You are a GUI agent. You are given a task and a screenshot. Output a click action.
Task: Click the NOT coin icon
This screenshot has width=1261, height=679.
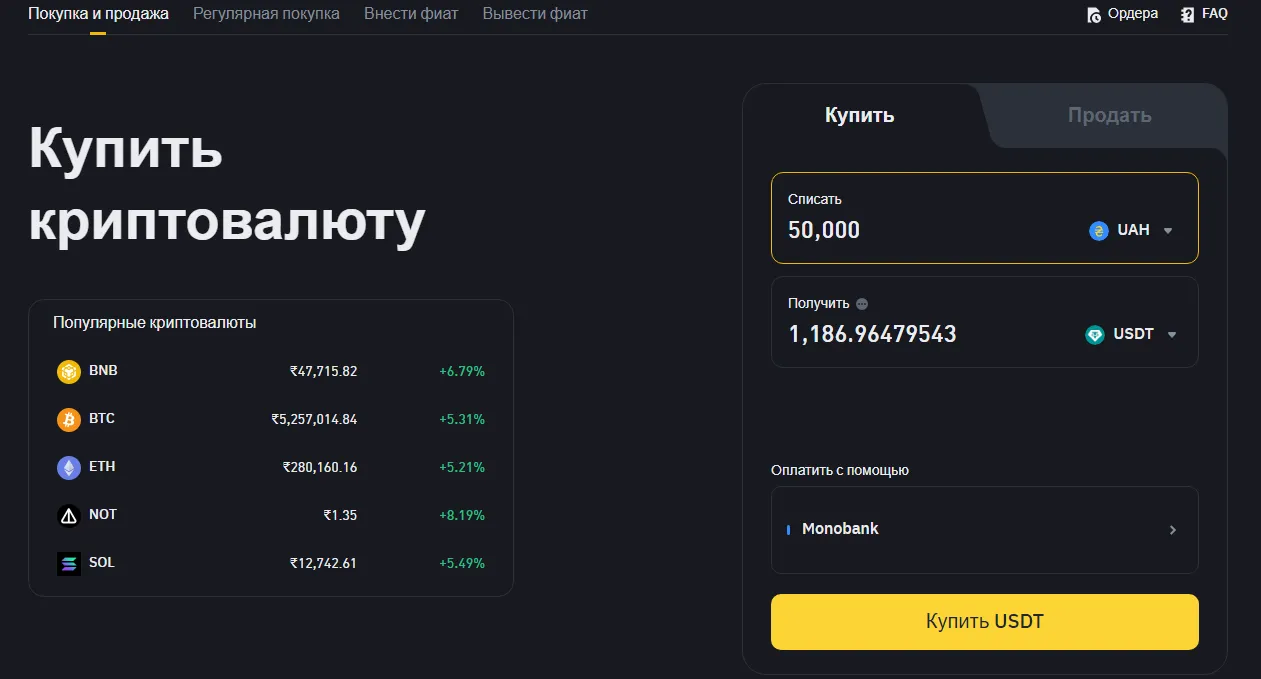click(x=68, y=514)
